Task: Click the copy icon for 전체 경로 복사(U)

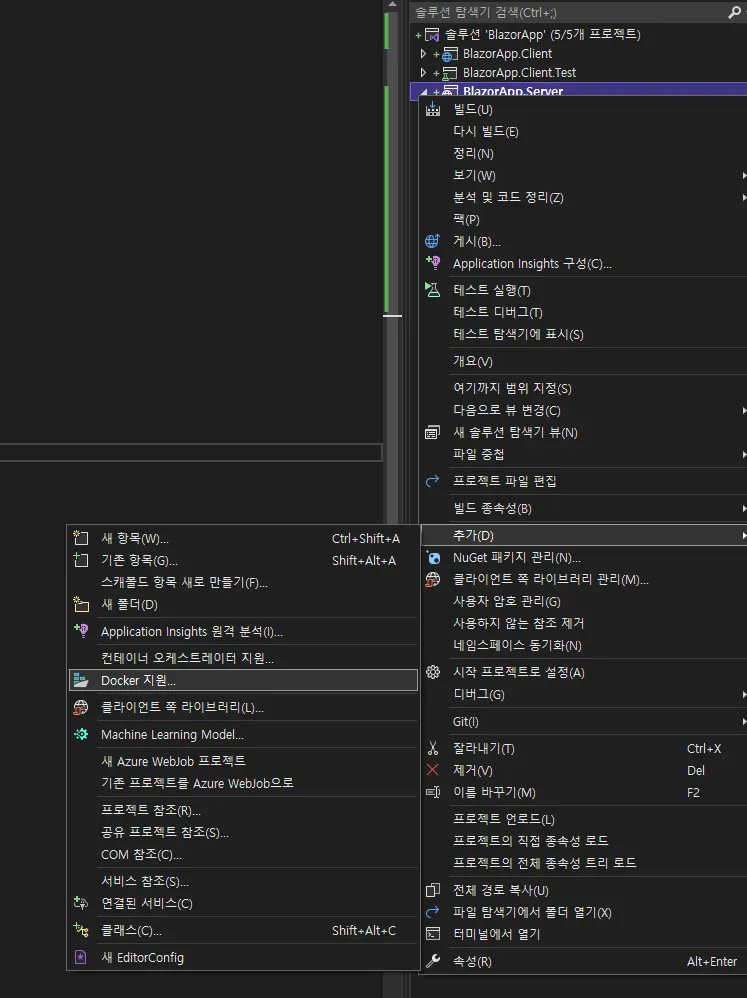Action: point(433,890)
